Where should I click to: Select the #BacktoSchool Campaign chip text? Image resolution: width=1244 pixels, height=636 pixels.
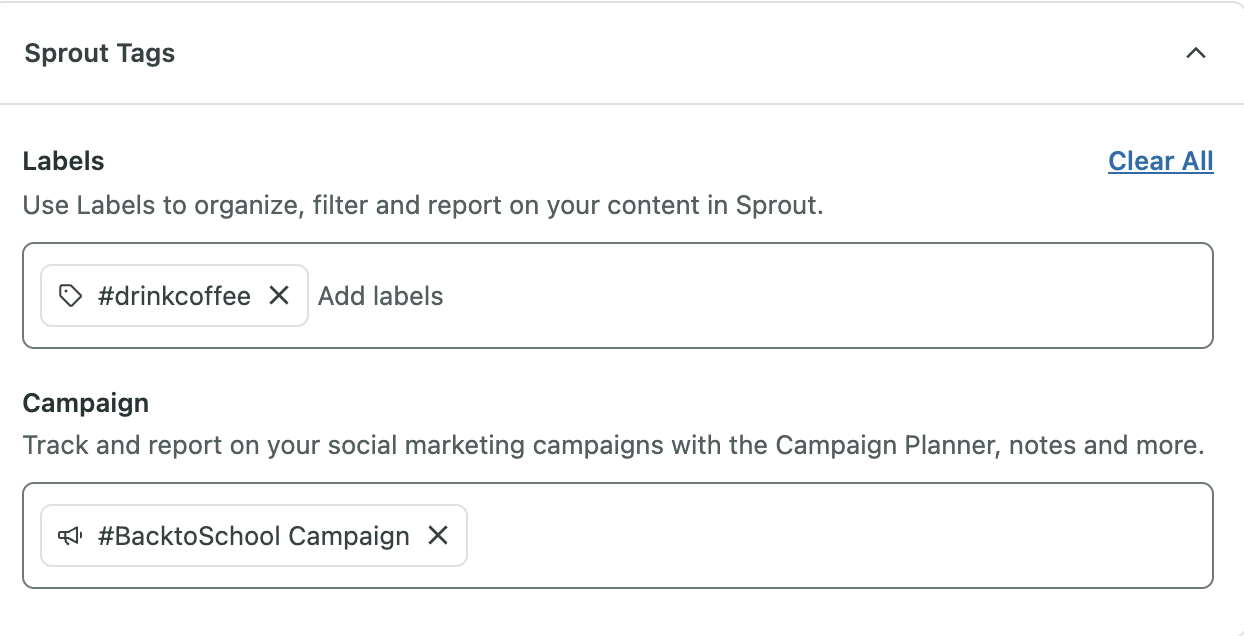[254, 536]
